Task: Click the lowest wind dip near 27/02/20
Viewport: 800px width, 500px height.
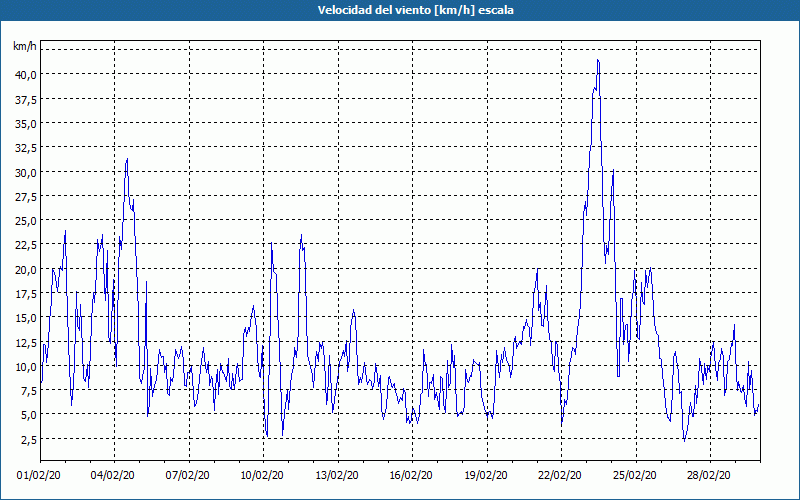Action: (x=684, y=440)
